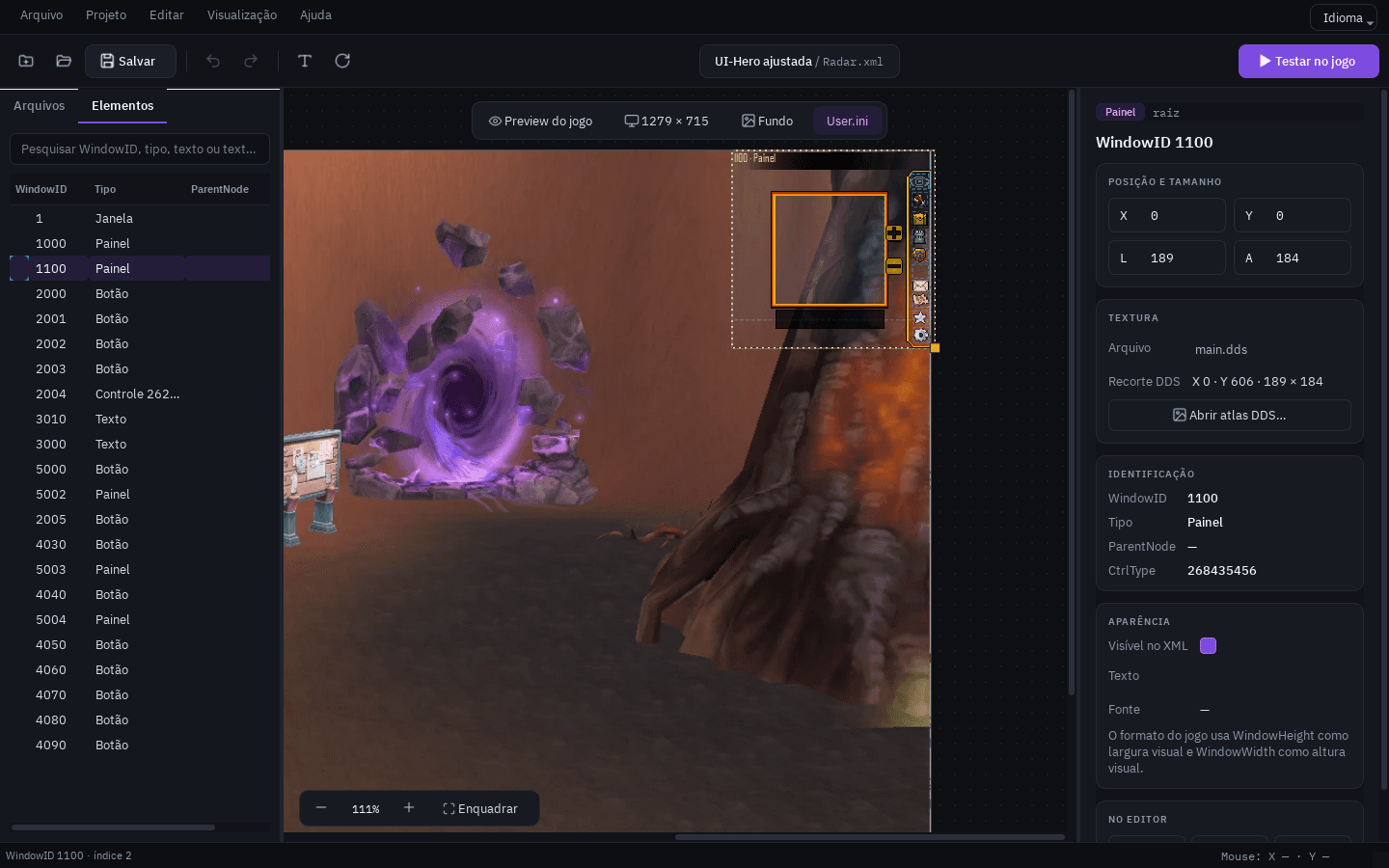Click the Salvar button
The image size is (1389, 868).
coord(130,61)
